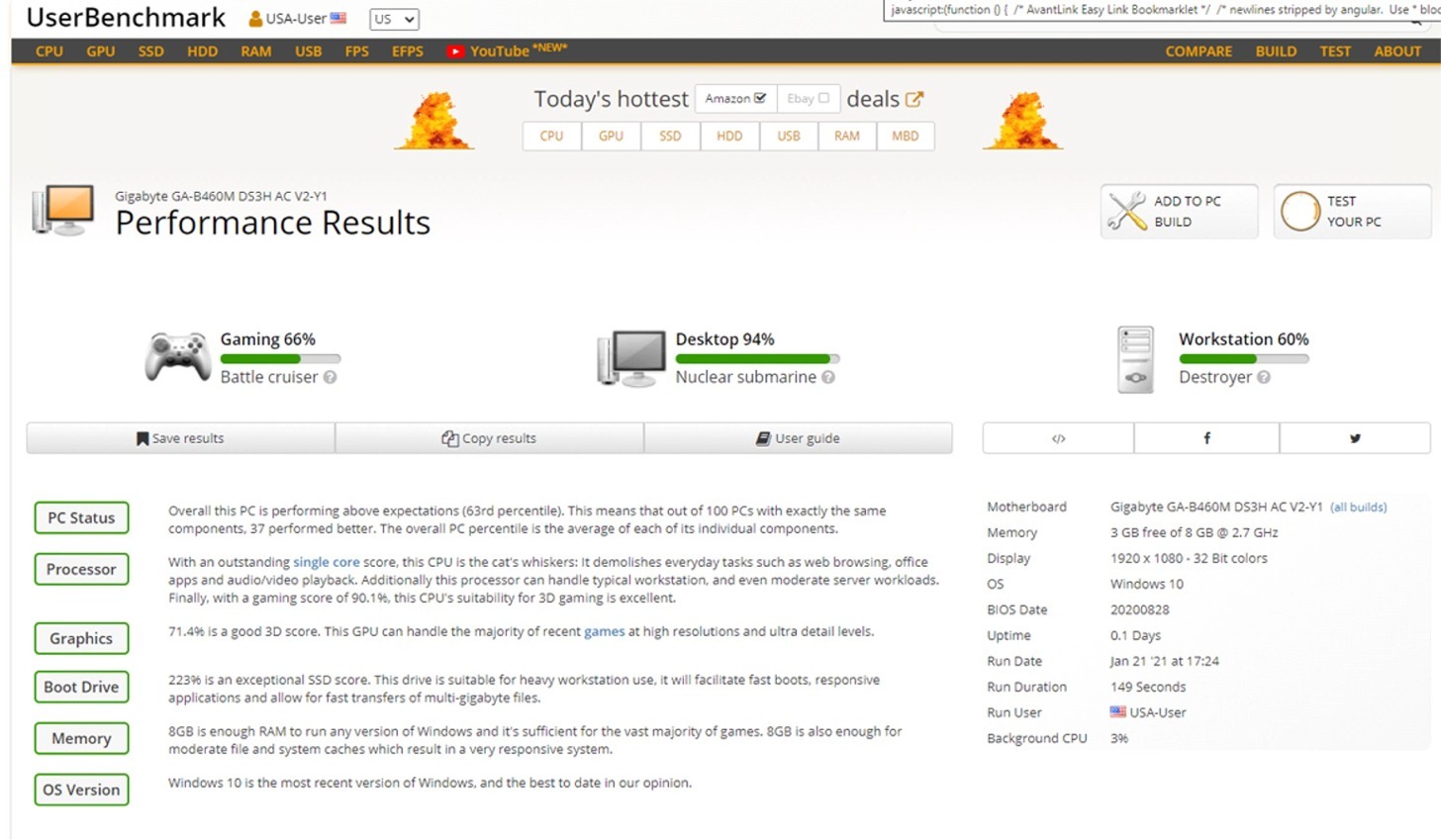
Task: Select the CPU deals tab
Action: click(552, 137)
